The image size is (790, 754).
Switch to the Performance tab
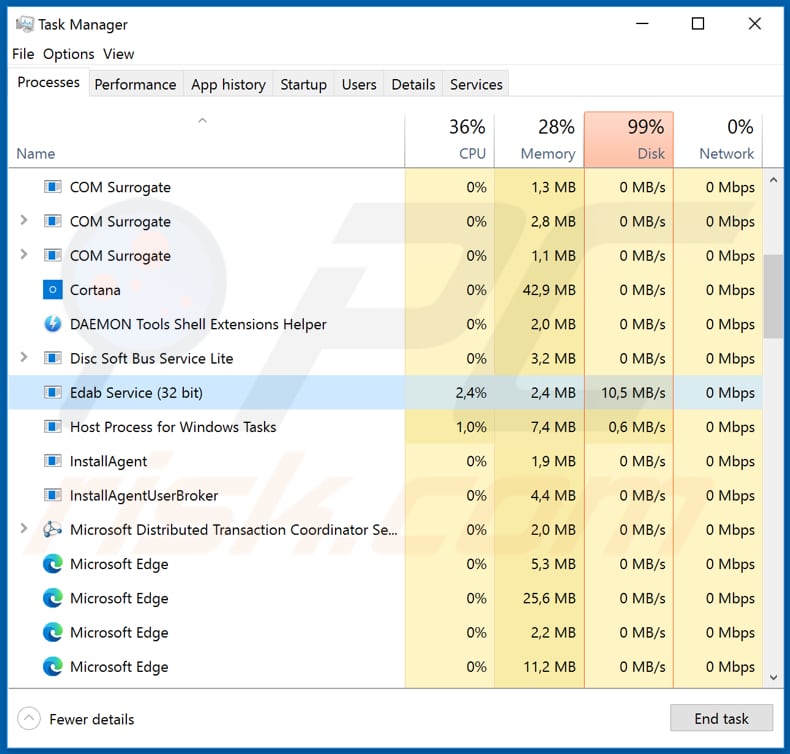click(136, 84)
